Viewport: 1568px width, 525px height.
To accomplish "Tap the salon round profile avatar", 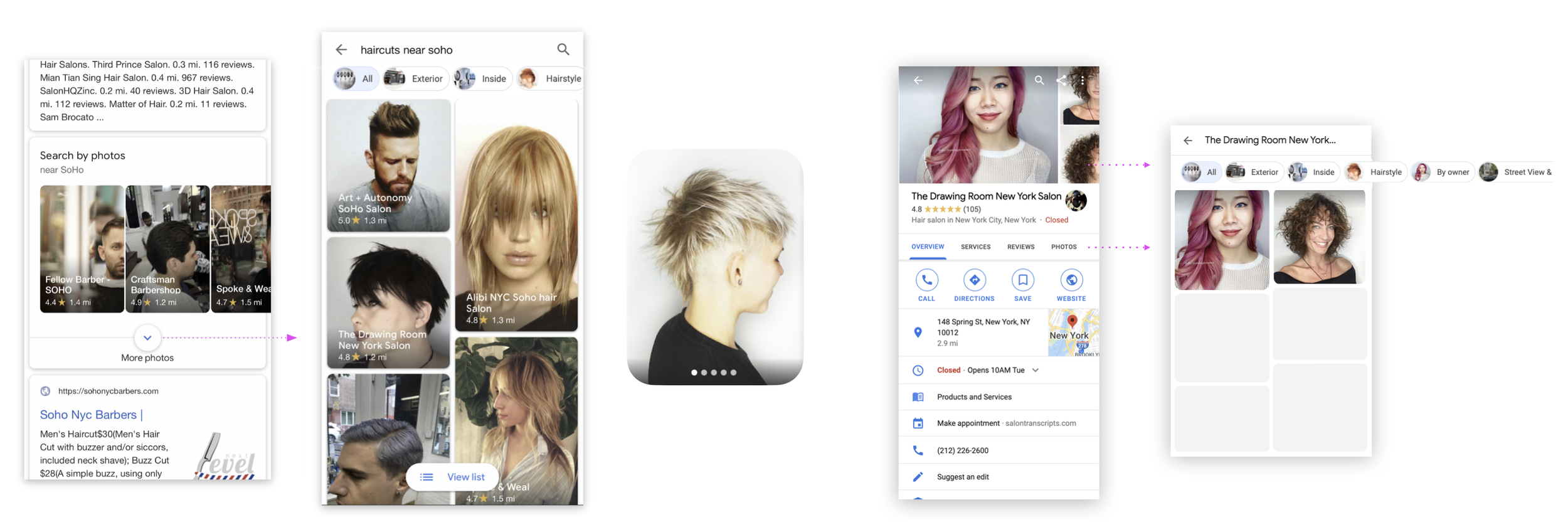I will click(1076, 201).
